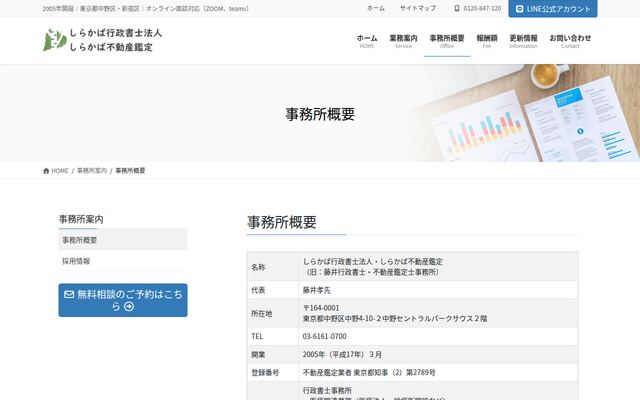Click the home icon in the breadcrumb
The image size is (640, 400).
[46, 171]
